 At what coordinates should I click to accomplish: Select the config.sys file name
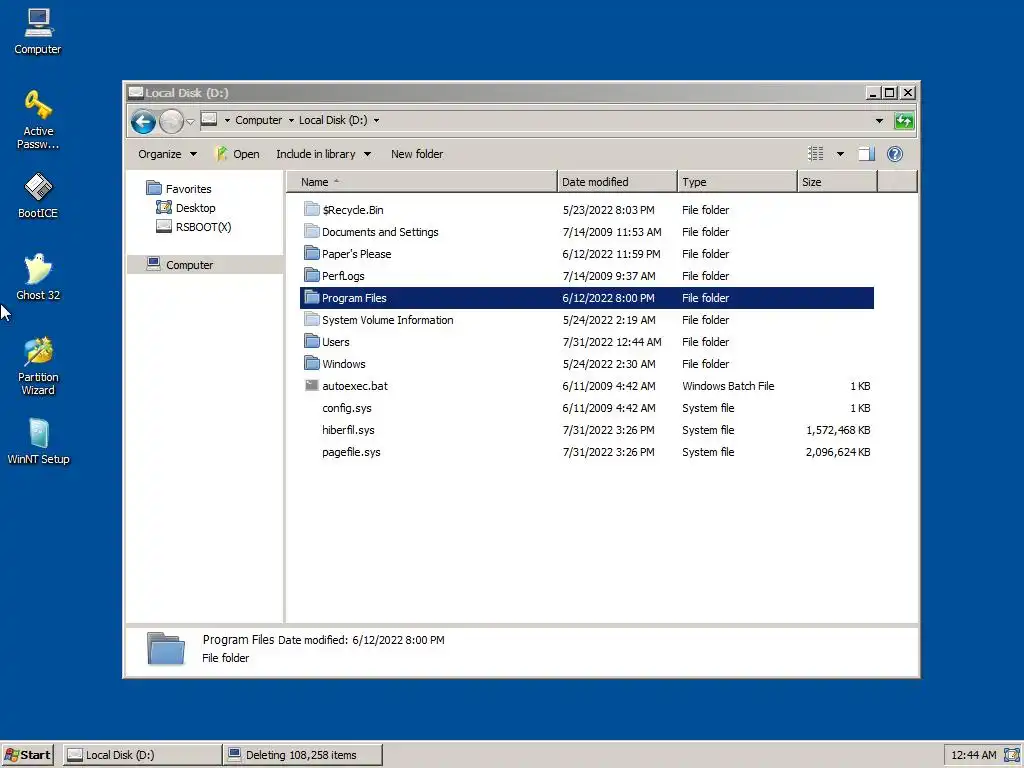(x=347, y=408)
